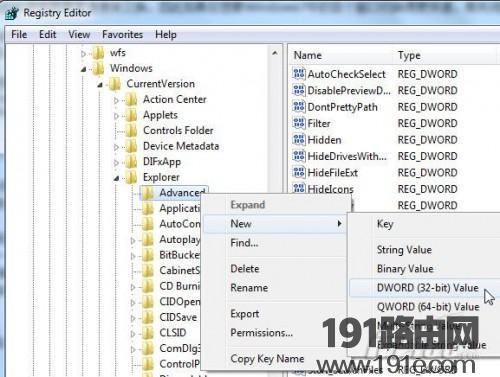Image resolution: width=500 pixels, height=377 pixels.
Task: Select the Controls Folder tree key label
Action: [x=178, y=131]
